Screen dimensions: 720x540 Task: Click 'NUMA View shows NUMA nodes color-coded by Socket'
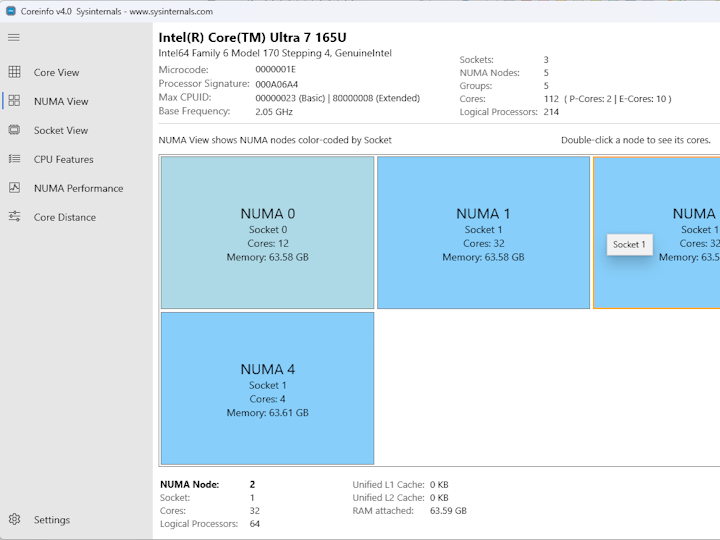(x=275, y=140)
